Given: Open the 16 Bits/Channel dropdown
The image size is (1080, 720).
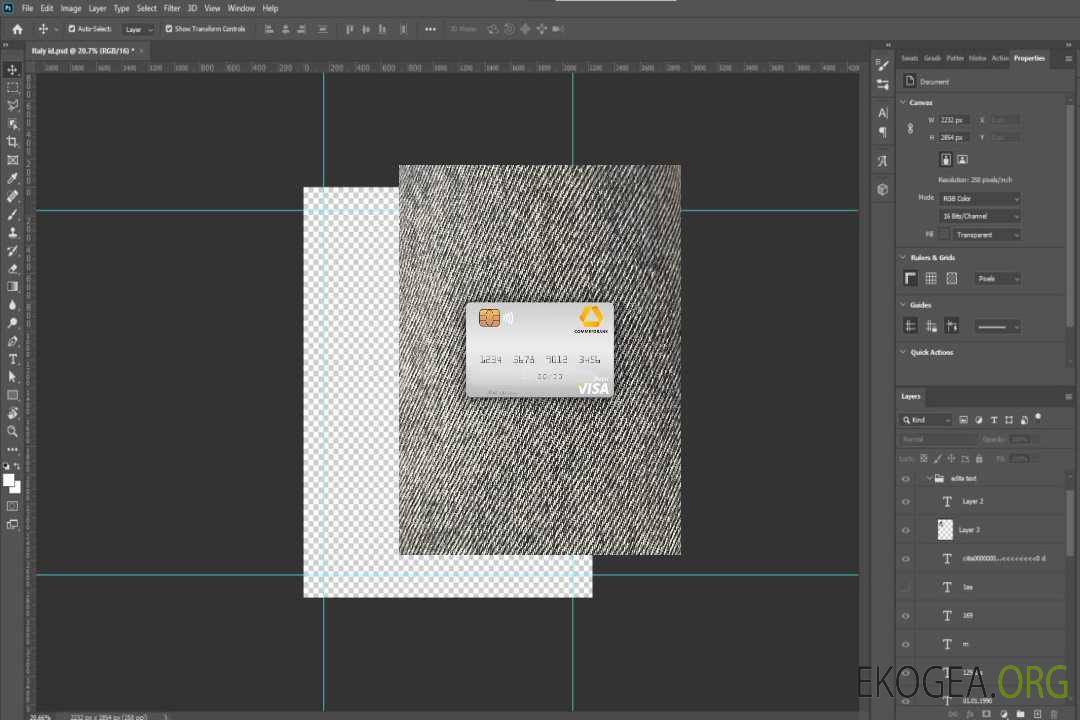Looking at the screenshot, I should pyautogui.click(x=980, y=216).
